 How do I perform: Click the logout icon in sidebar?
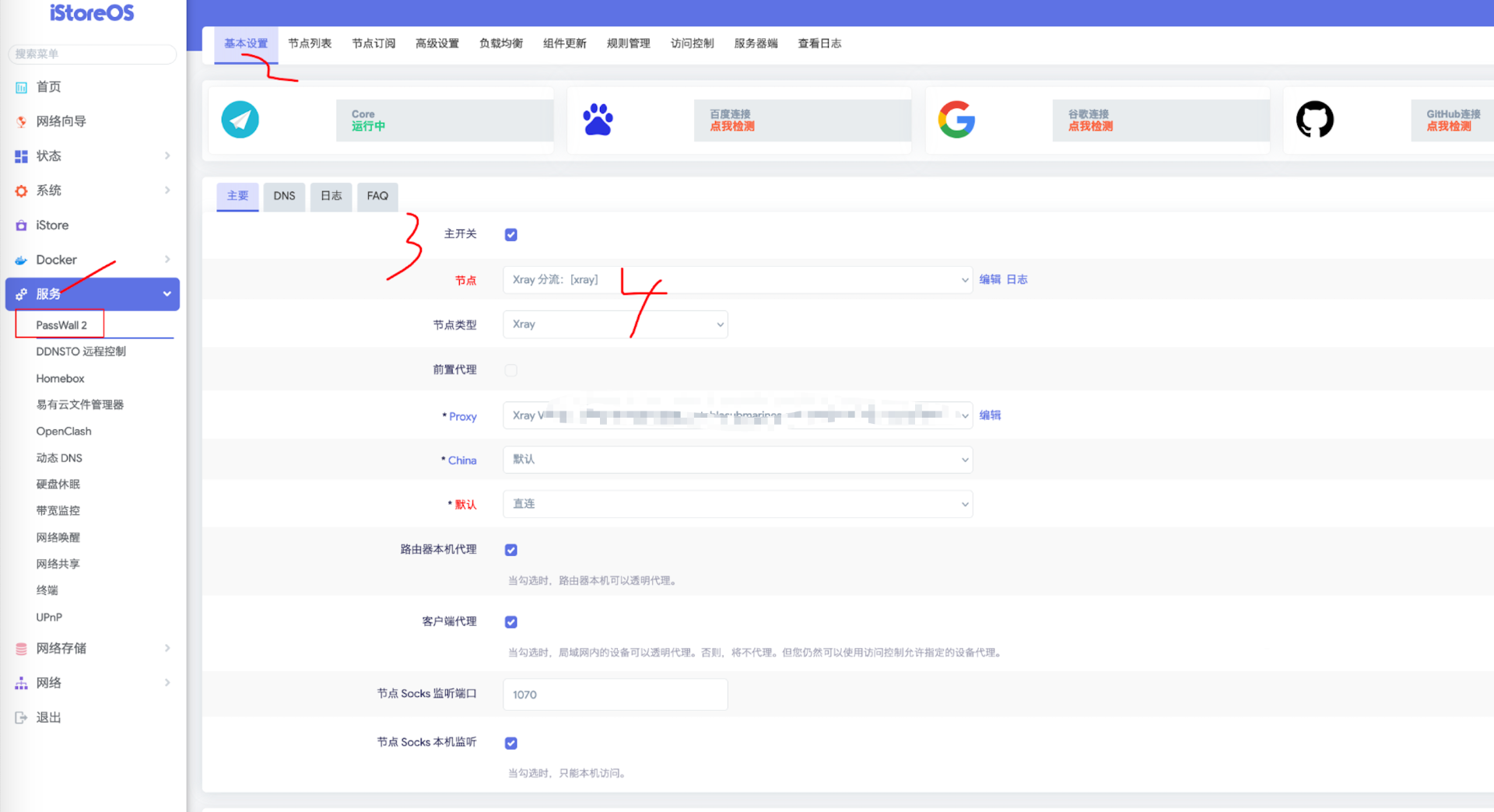[21, 717]
